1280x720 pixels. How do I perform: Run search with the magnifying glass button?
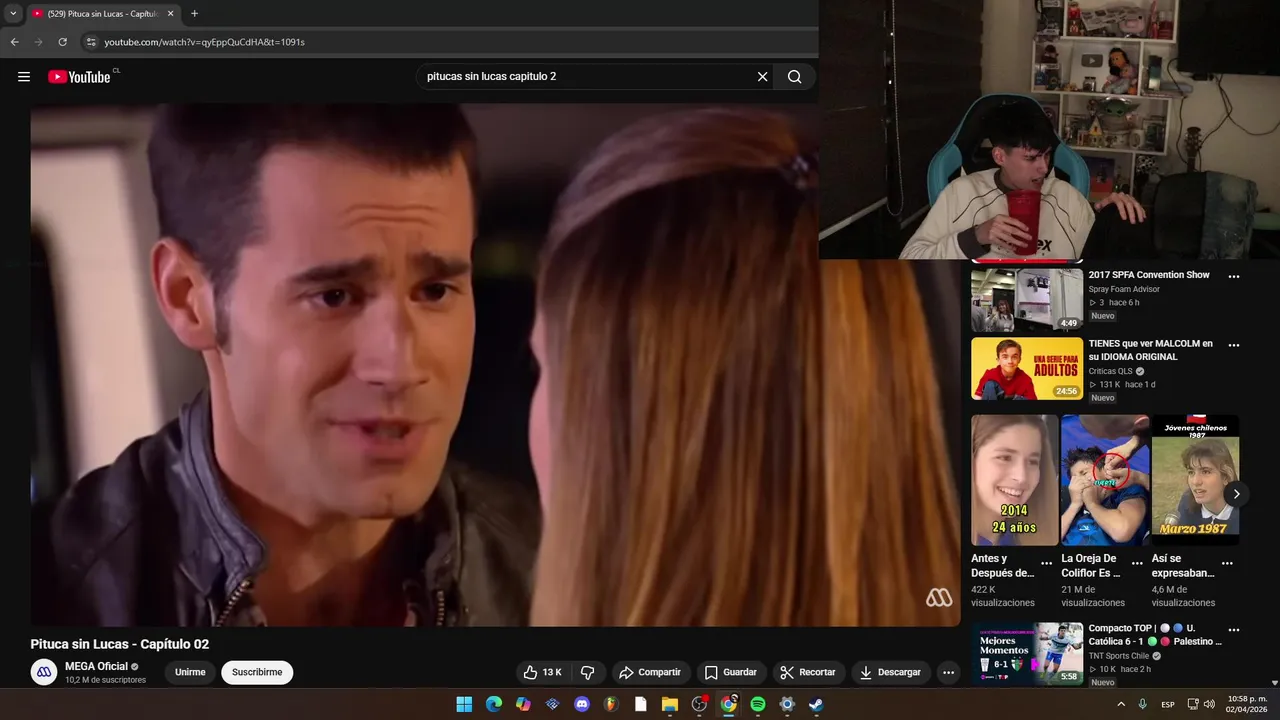(x=794, y=77)
